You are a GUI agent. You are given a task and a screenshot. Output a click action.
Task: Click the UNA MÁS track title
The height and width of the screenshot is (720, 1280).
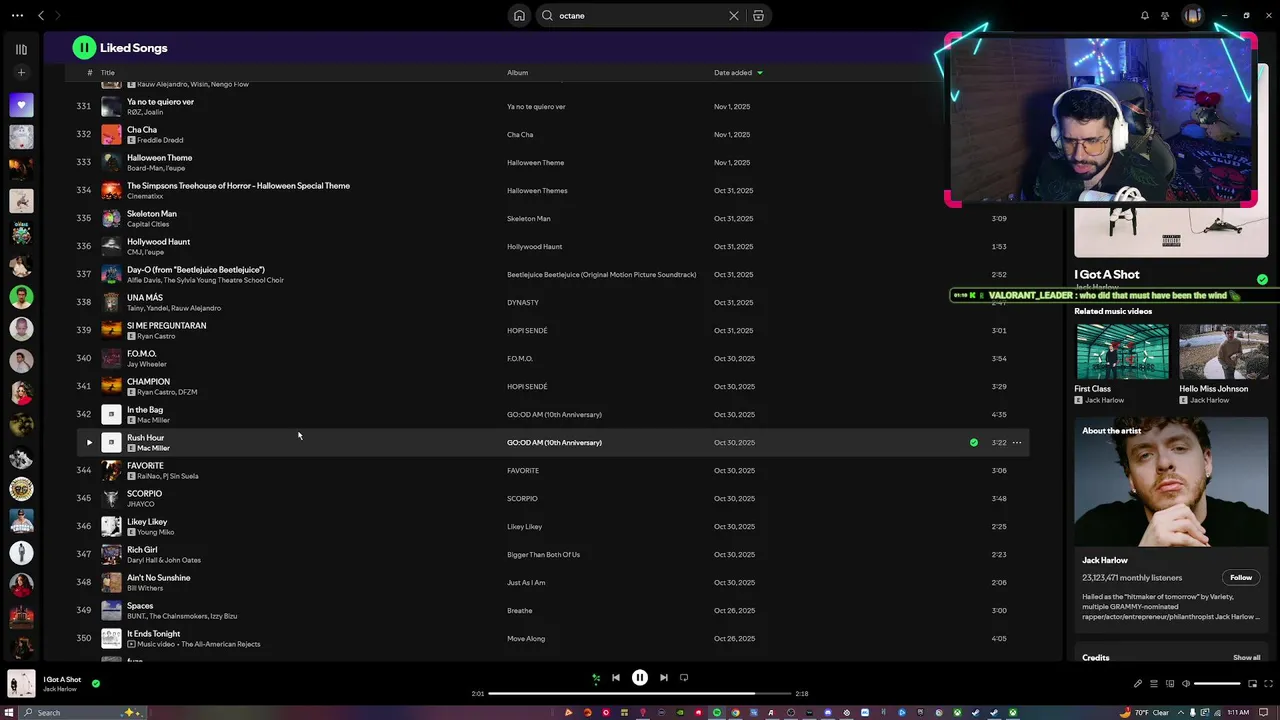144,298
